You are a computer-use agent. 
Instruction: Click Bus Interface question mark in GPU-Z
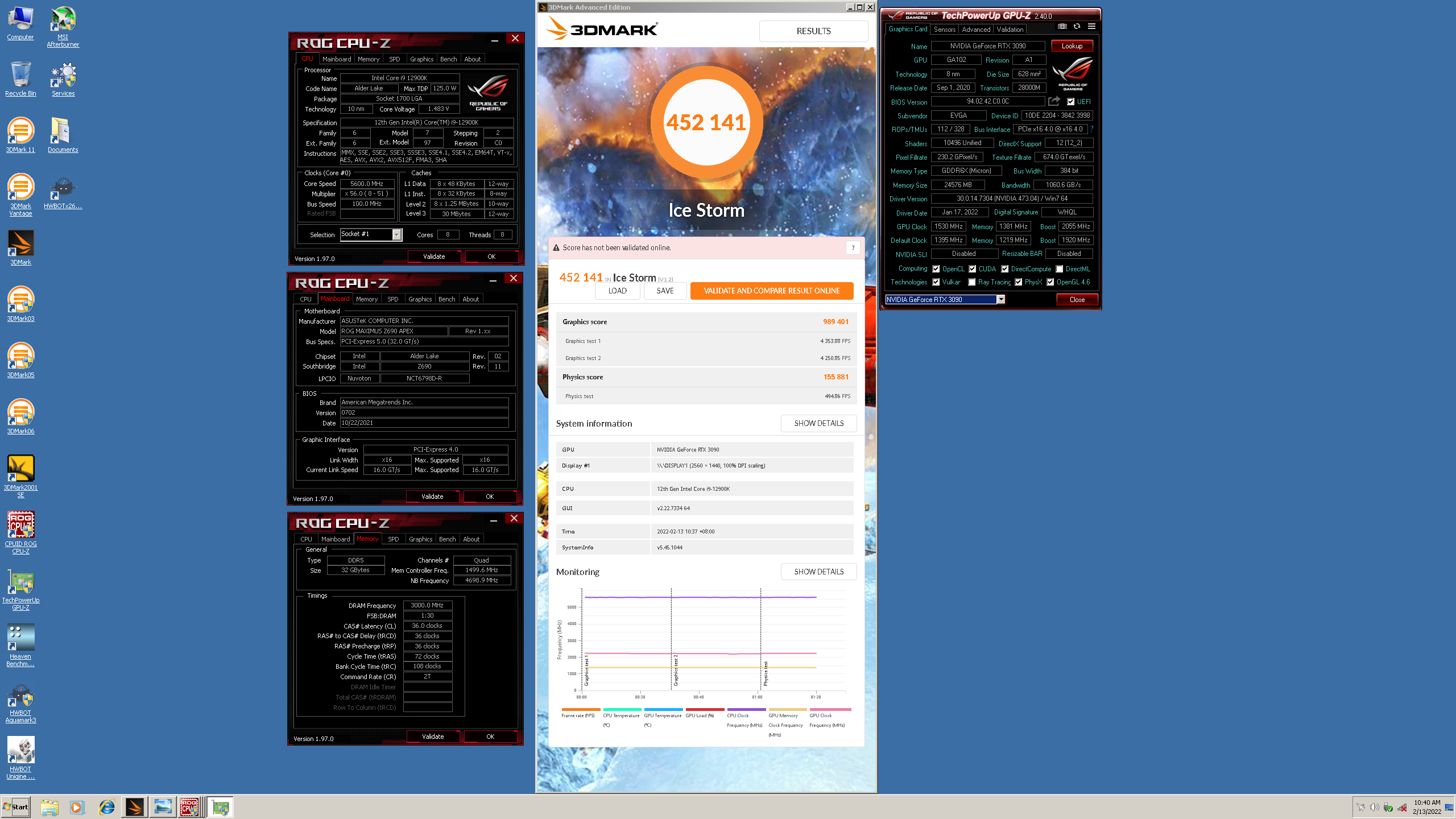point(1092,129)
